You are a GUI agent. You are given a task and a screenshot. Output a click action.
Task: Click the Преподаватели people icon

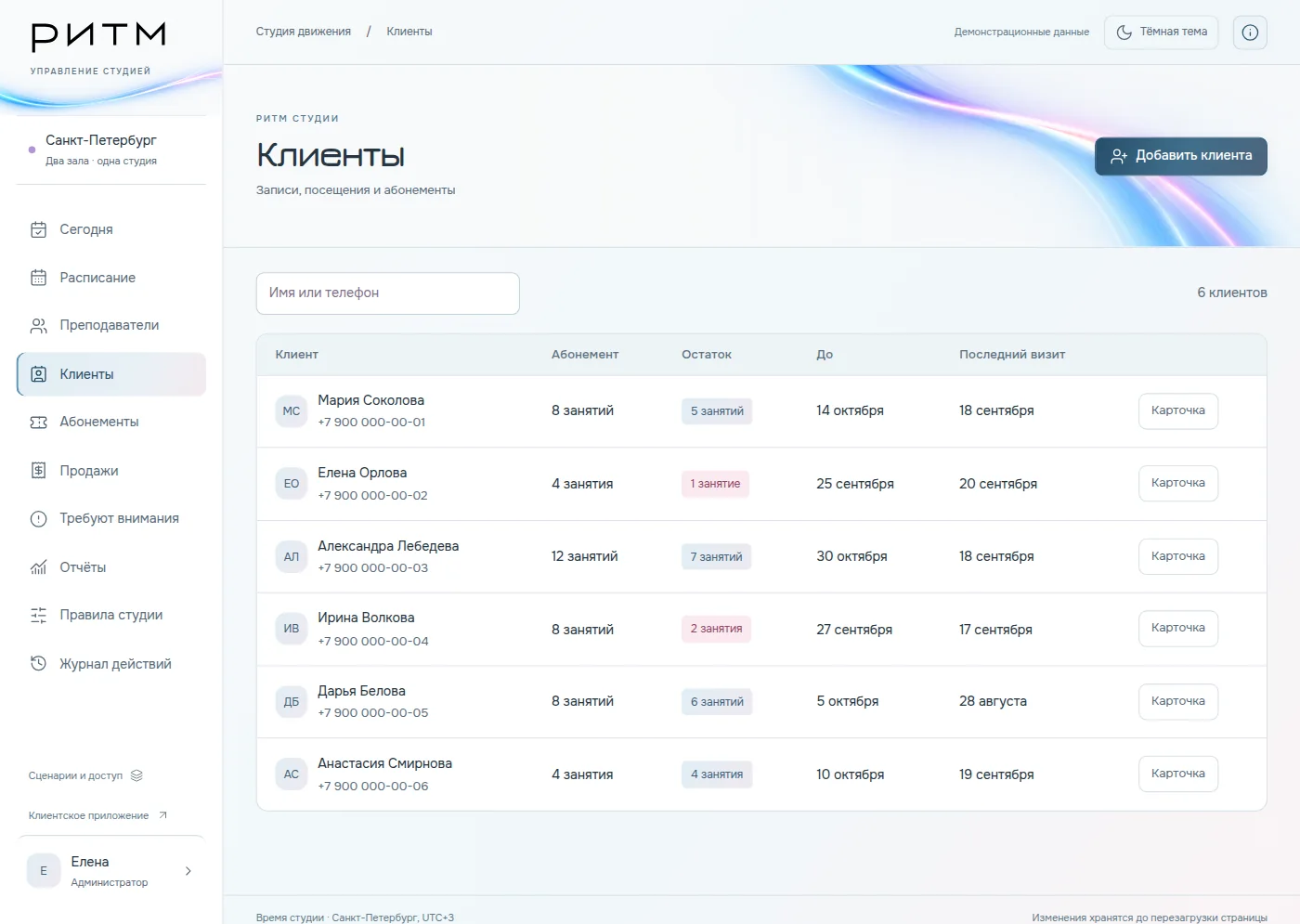tap(38, 326)
